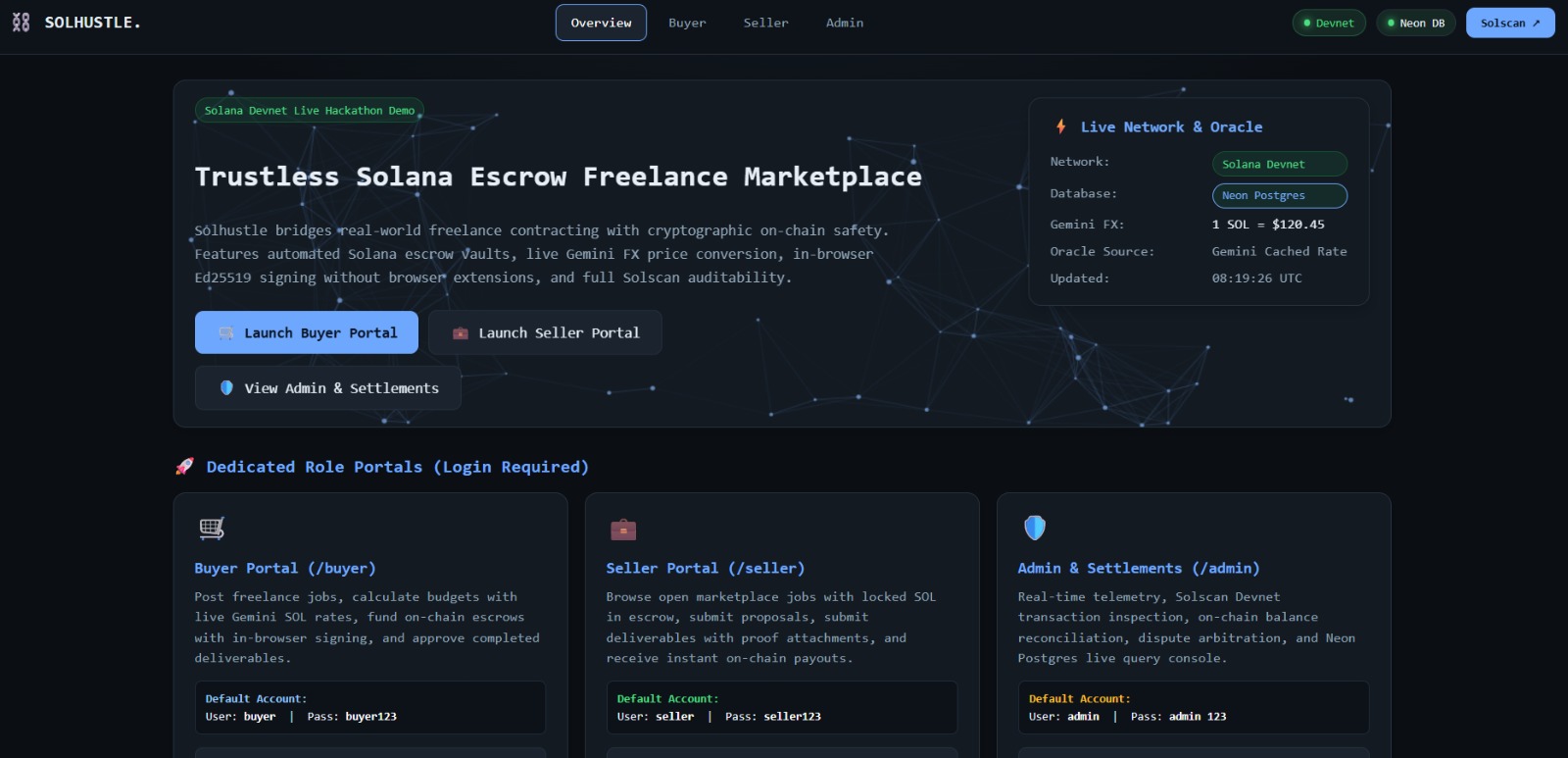
Task: Click the Solana Devnet network pill
Action: 1280,164
